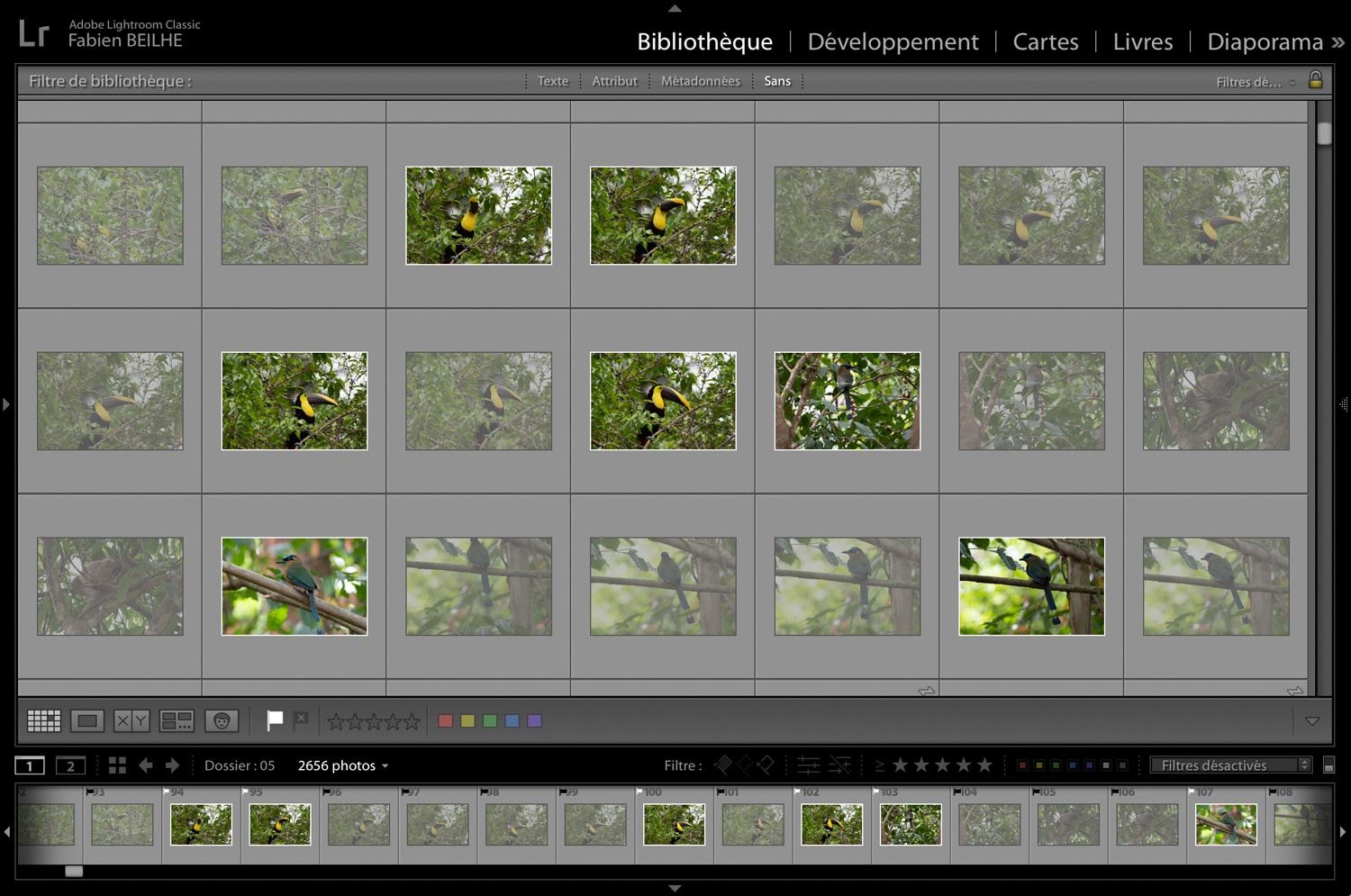This screenshot has height=896, width=1351.
Task: Toggle the library filter lock
Action: tap(1315, 80)
